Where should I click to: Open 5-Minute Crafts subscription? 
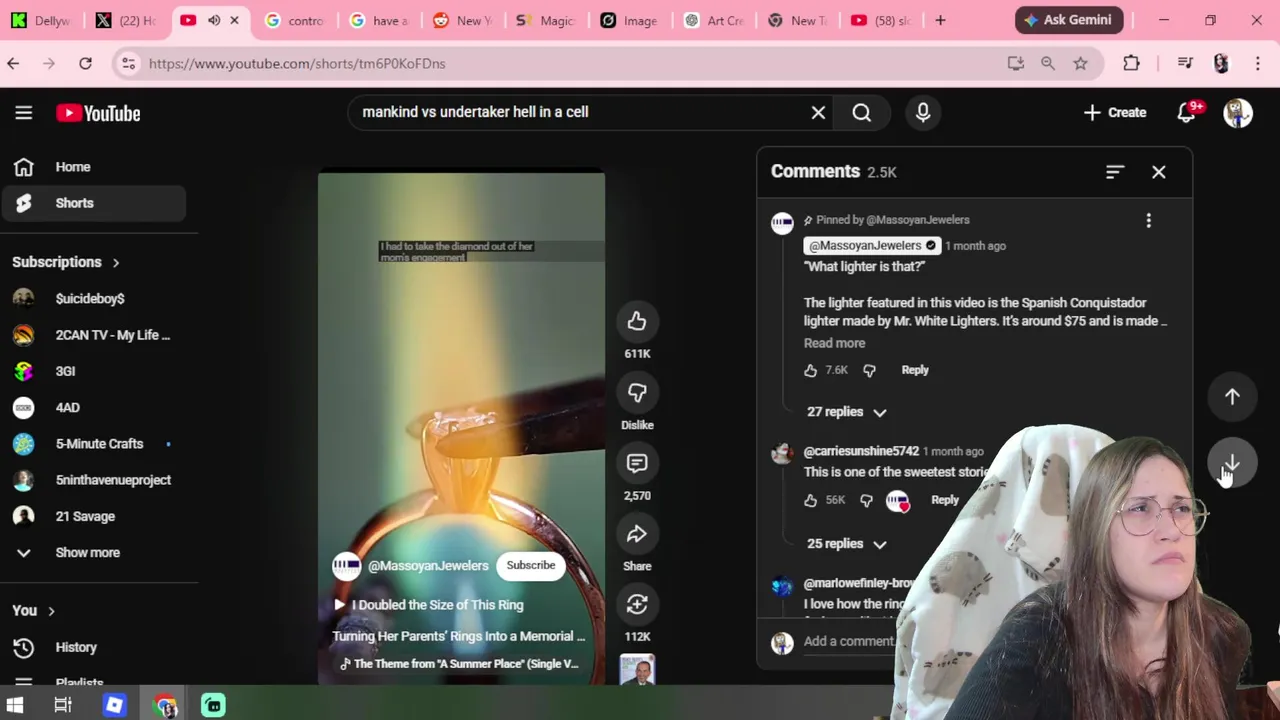pyautogui.click(x=93, y=444)
